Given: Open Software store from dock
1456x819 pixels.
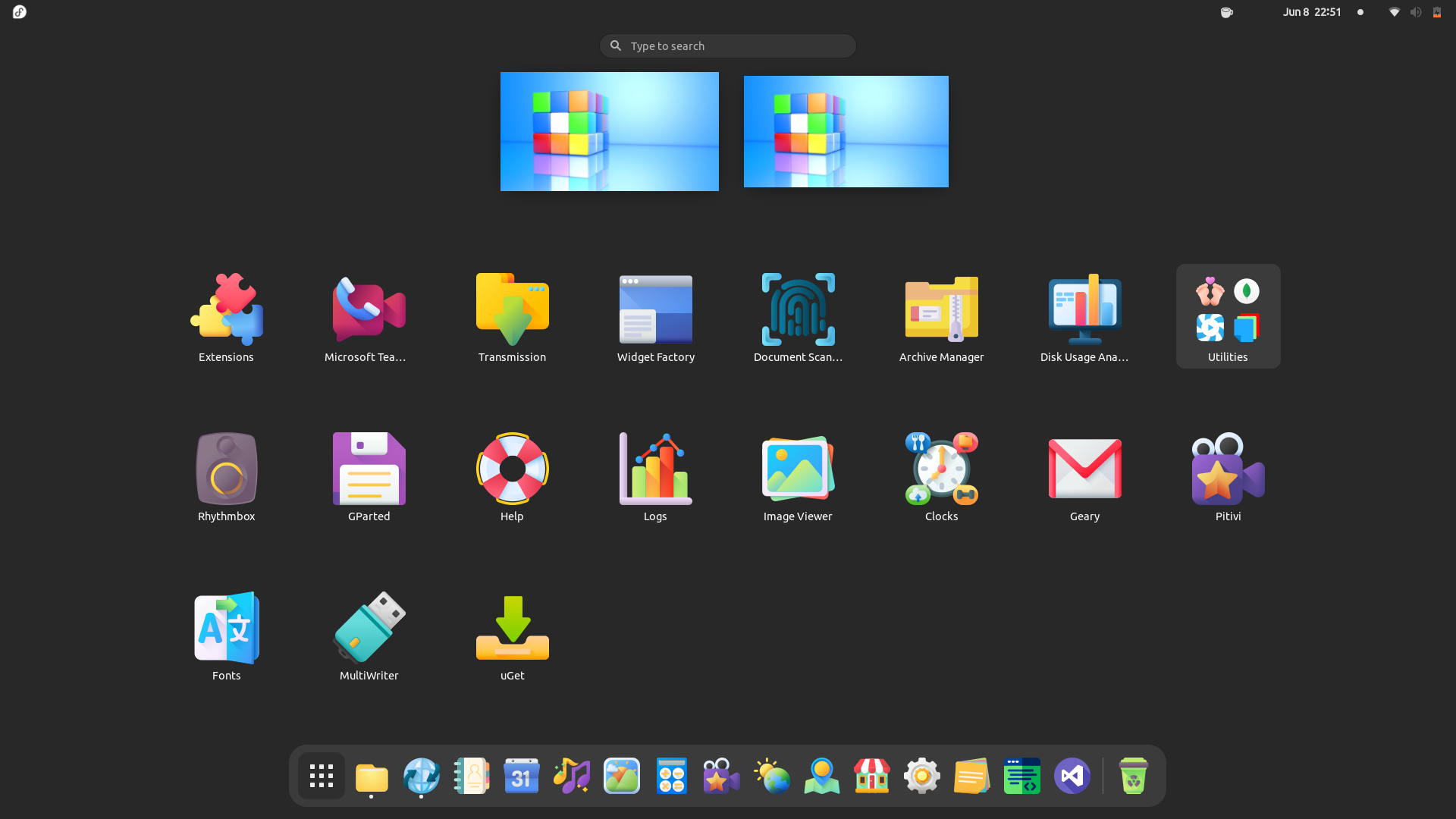Looking at the screenshot, I should (x=872, y=776).
